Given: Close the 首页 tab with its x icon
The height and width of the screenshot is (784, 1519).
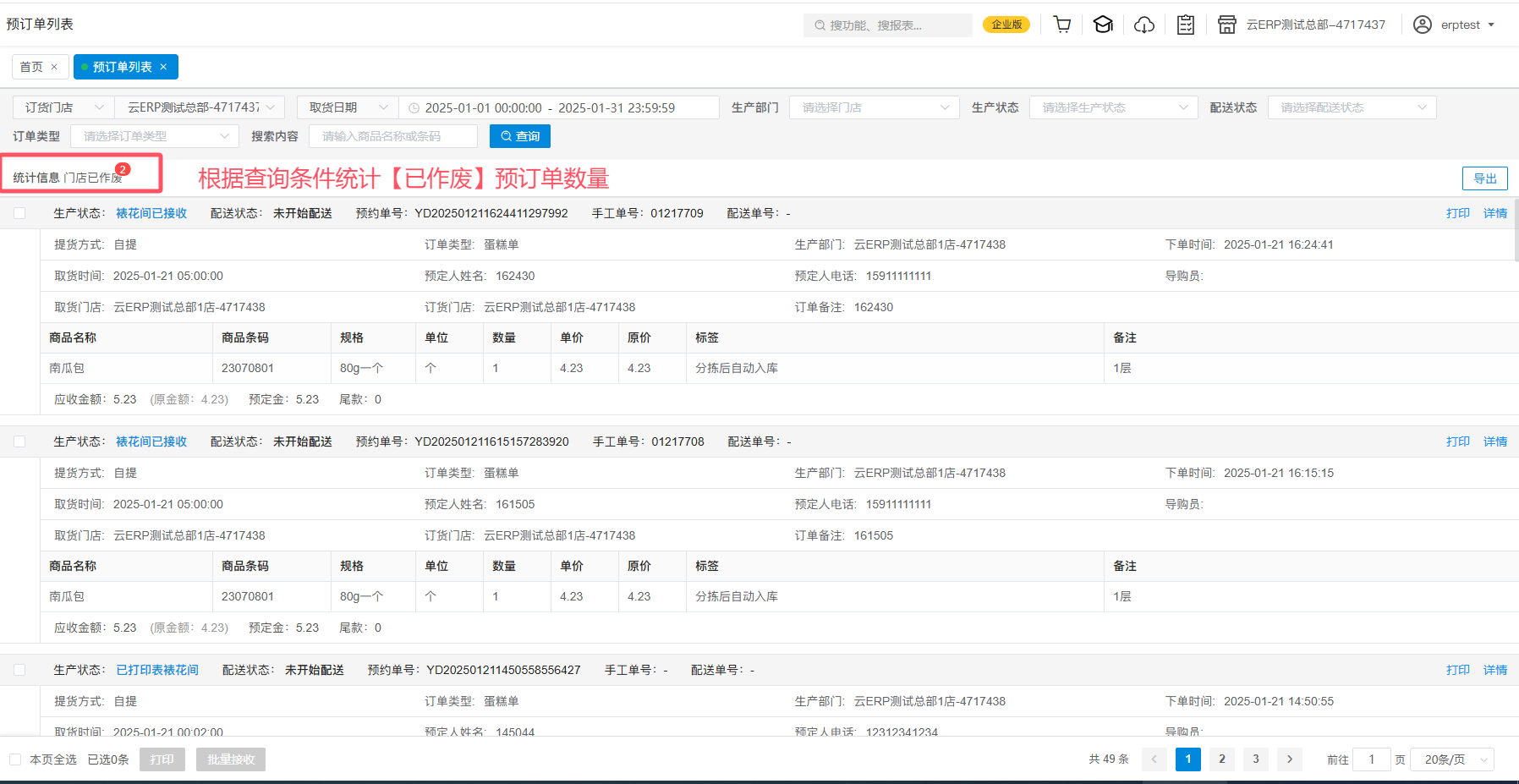Looking at the screenshot, I should point(54,67).
